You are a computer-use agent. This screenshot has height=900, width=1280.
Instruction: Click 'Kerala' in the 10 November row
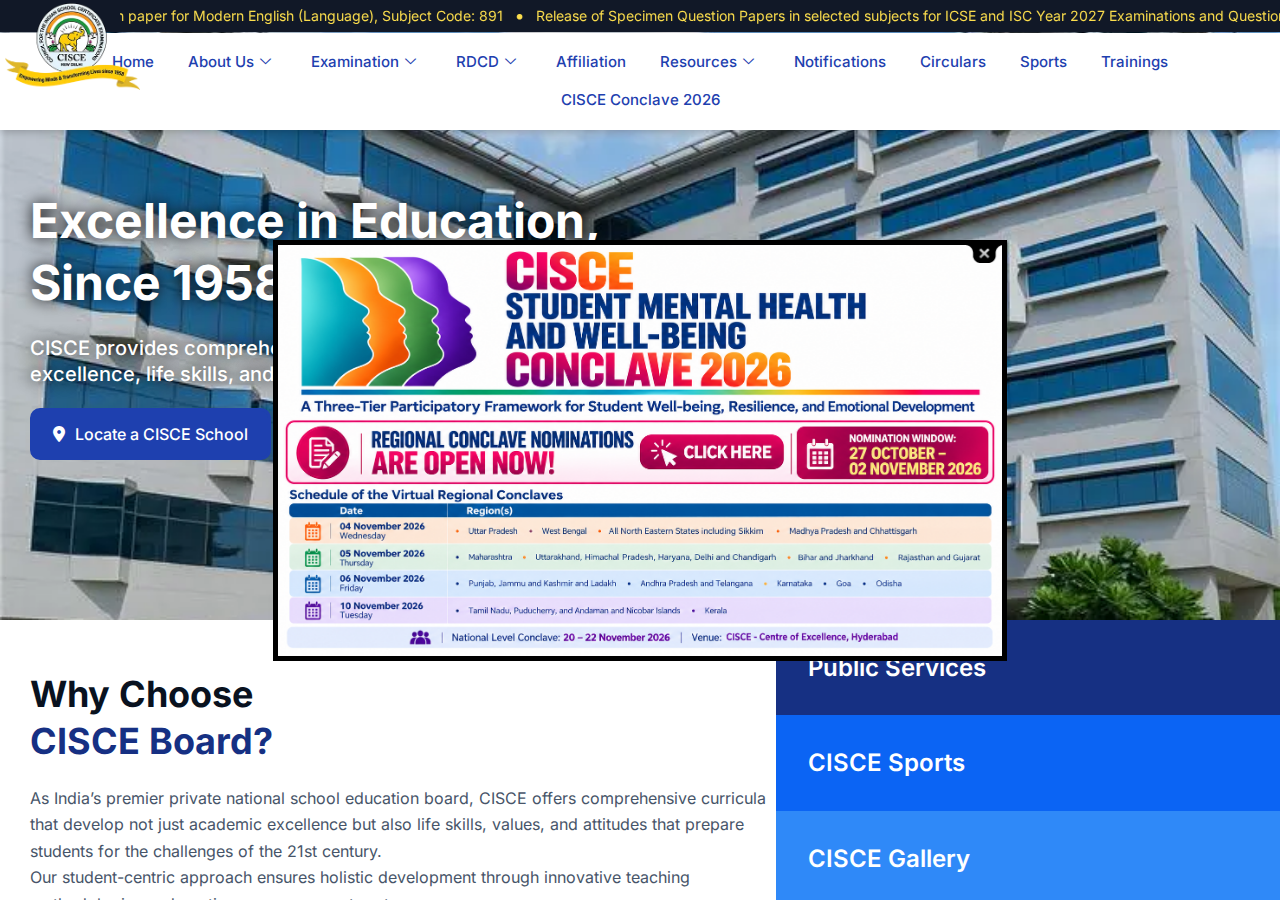(716, 610)
